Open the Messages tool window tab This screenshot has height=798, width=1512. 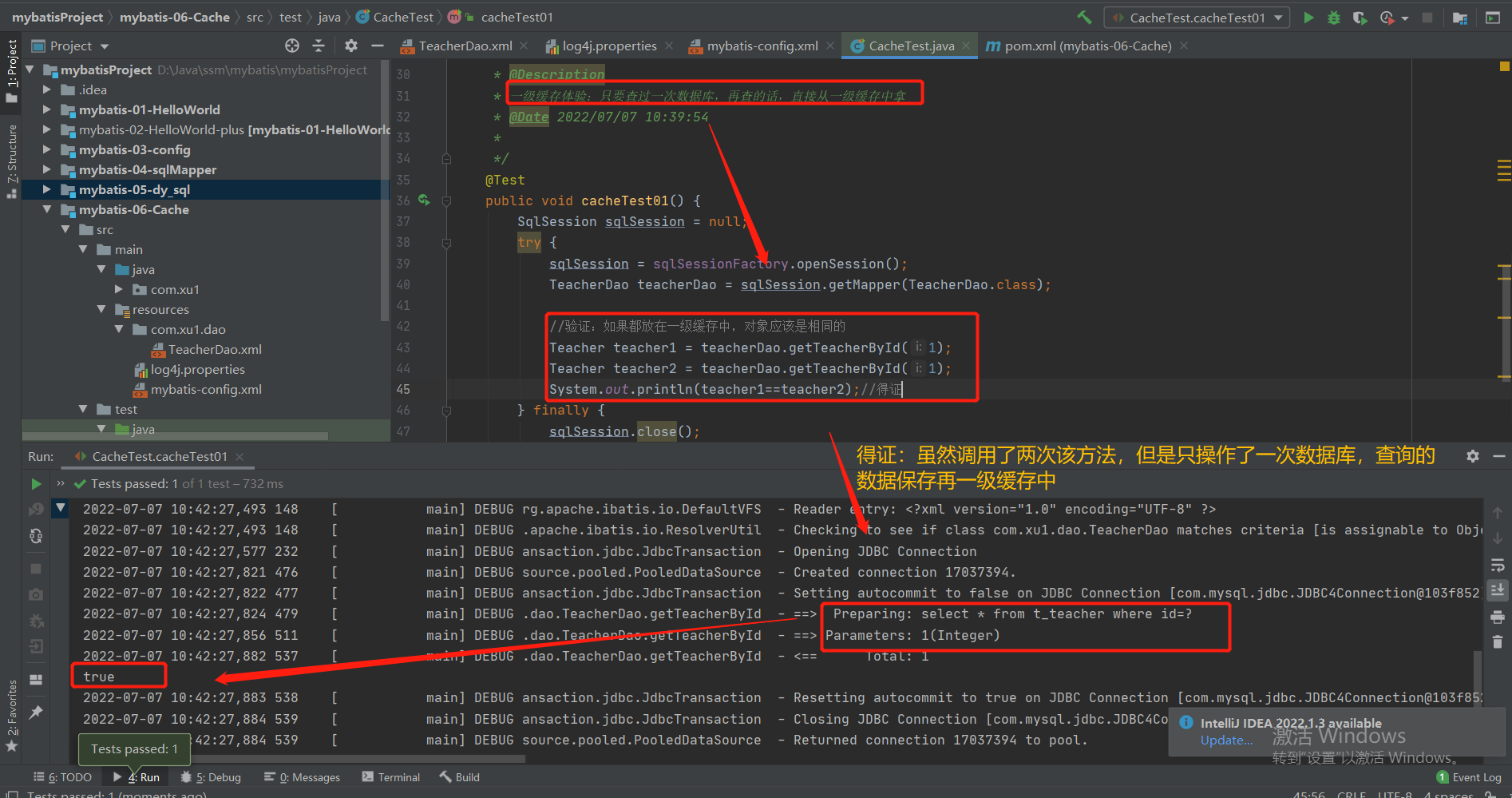click(x=302, y=777)
